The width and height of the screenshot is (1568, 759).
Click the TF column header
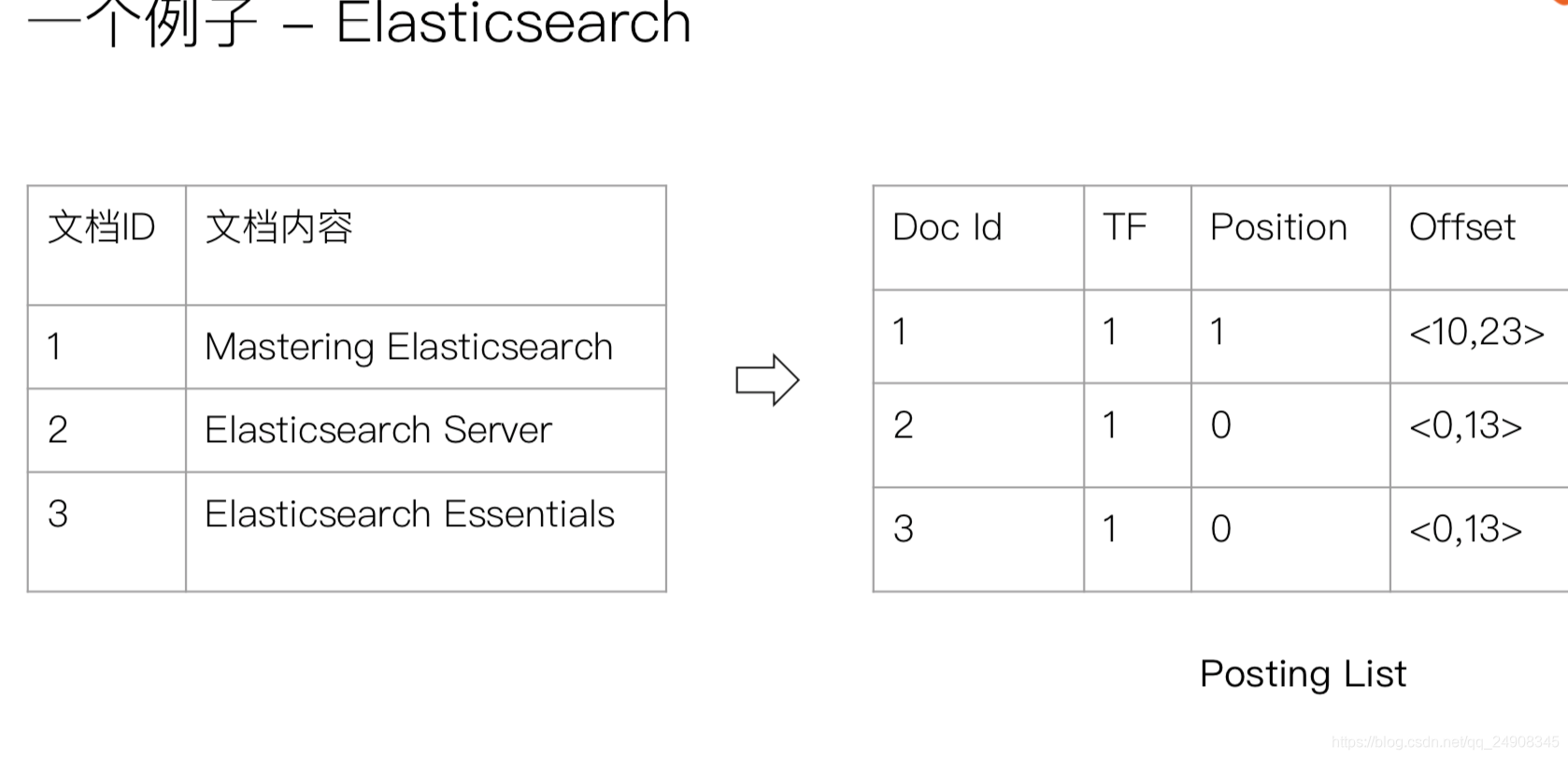[x=1137, y=237]
